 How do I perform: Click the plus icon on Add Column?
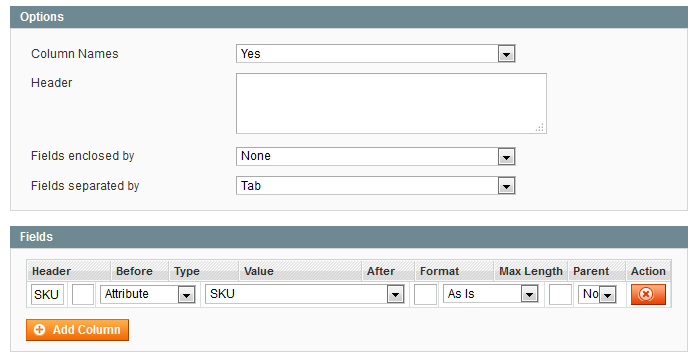click(40, 330)
